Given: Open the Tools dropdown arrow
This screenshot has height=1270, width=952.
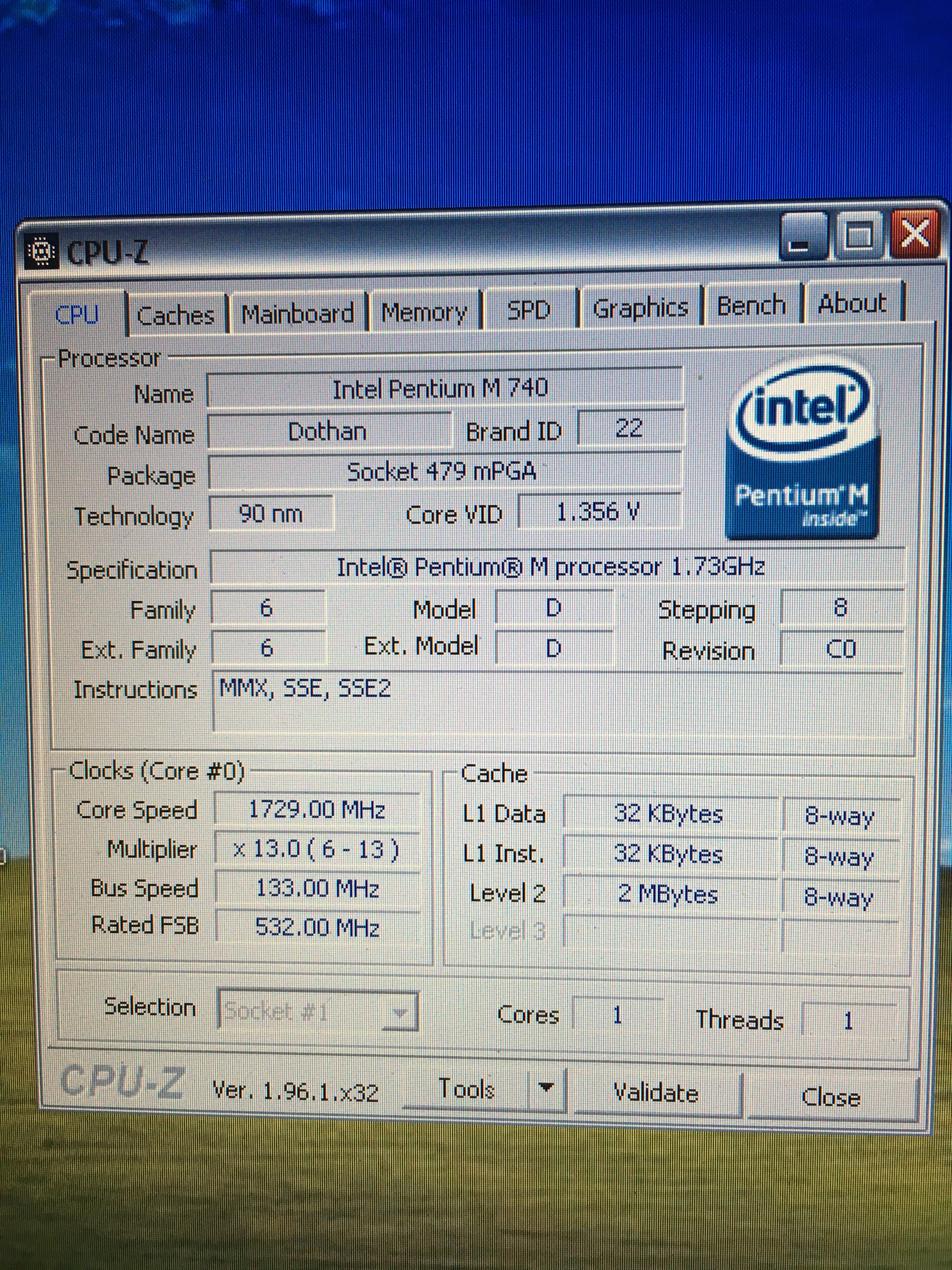Looking at the screenshot, I should coord(546,1087).
